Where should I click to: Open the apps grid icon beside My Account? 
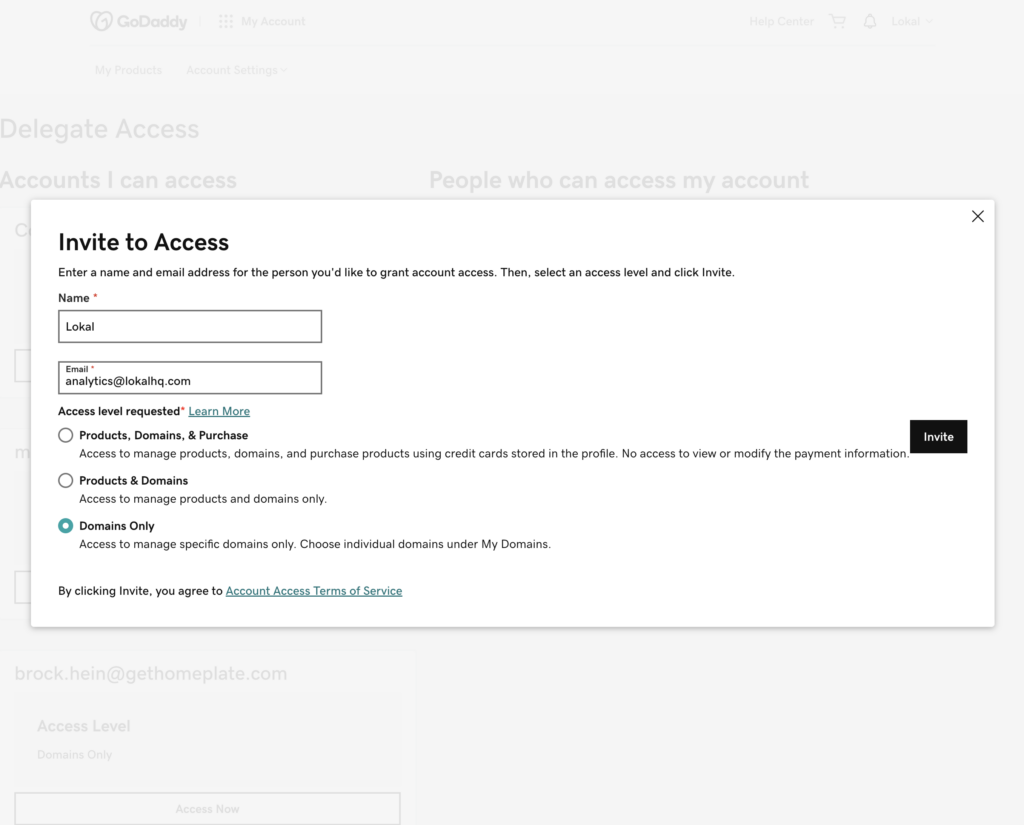pyautogui.click(x=226, y=21)
